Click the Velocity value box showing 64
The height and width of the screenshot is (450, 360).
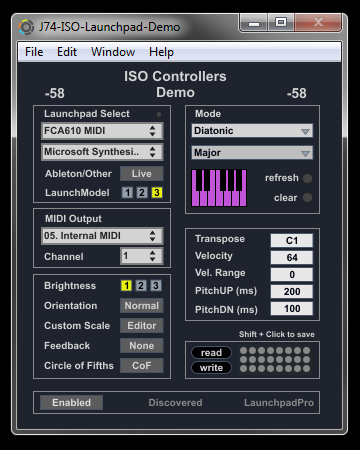[x=292, y=257]
